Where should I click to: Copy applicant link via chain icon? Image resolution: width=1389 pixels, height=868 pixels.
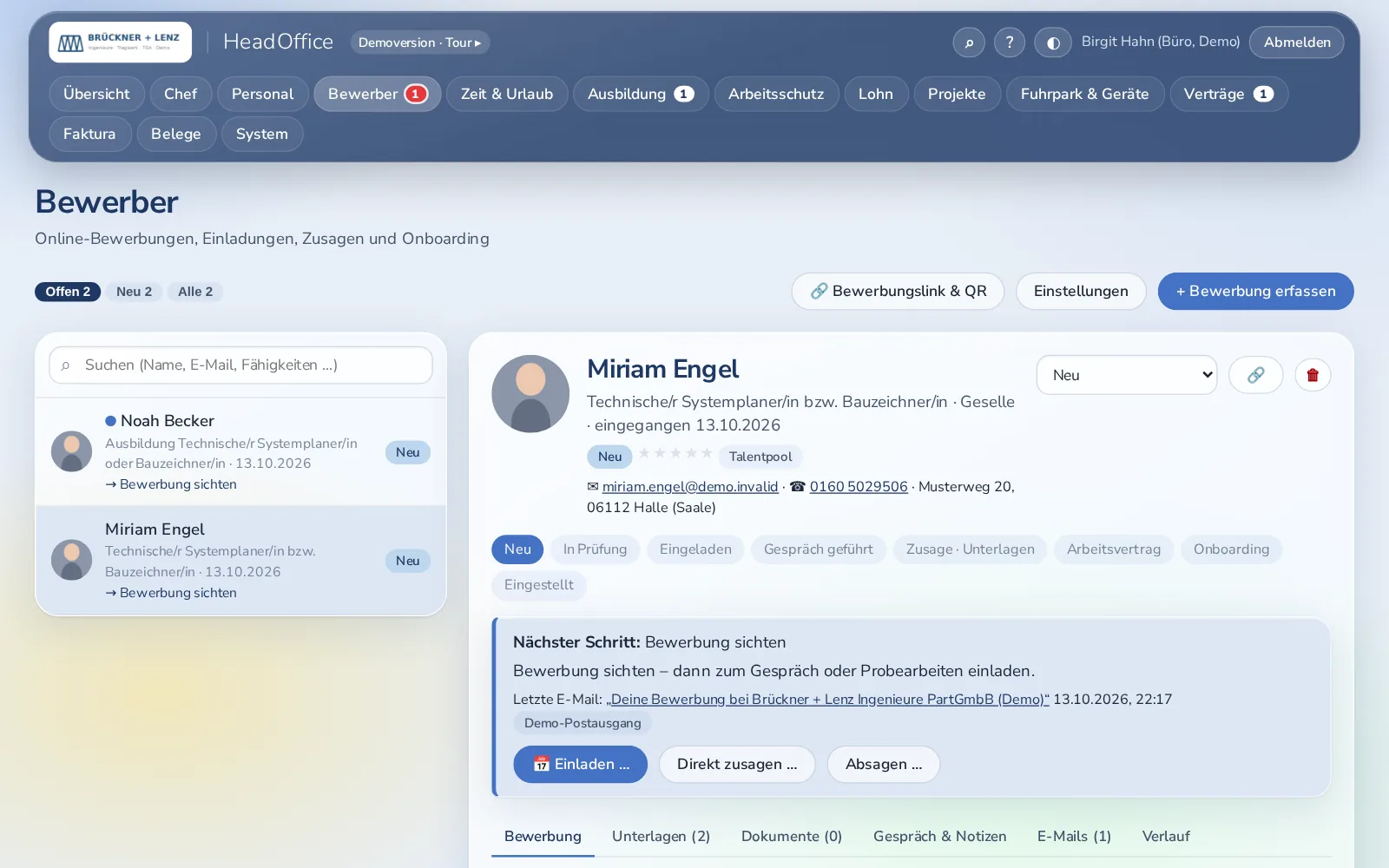pyautogui.click(x=1255, y=375)
